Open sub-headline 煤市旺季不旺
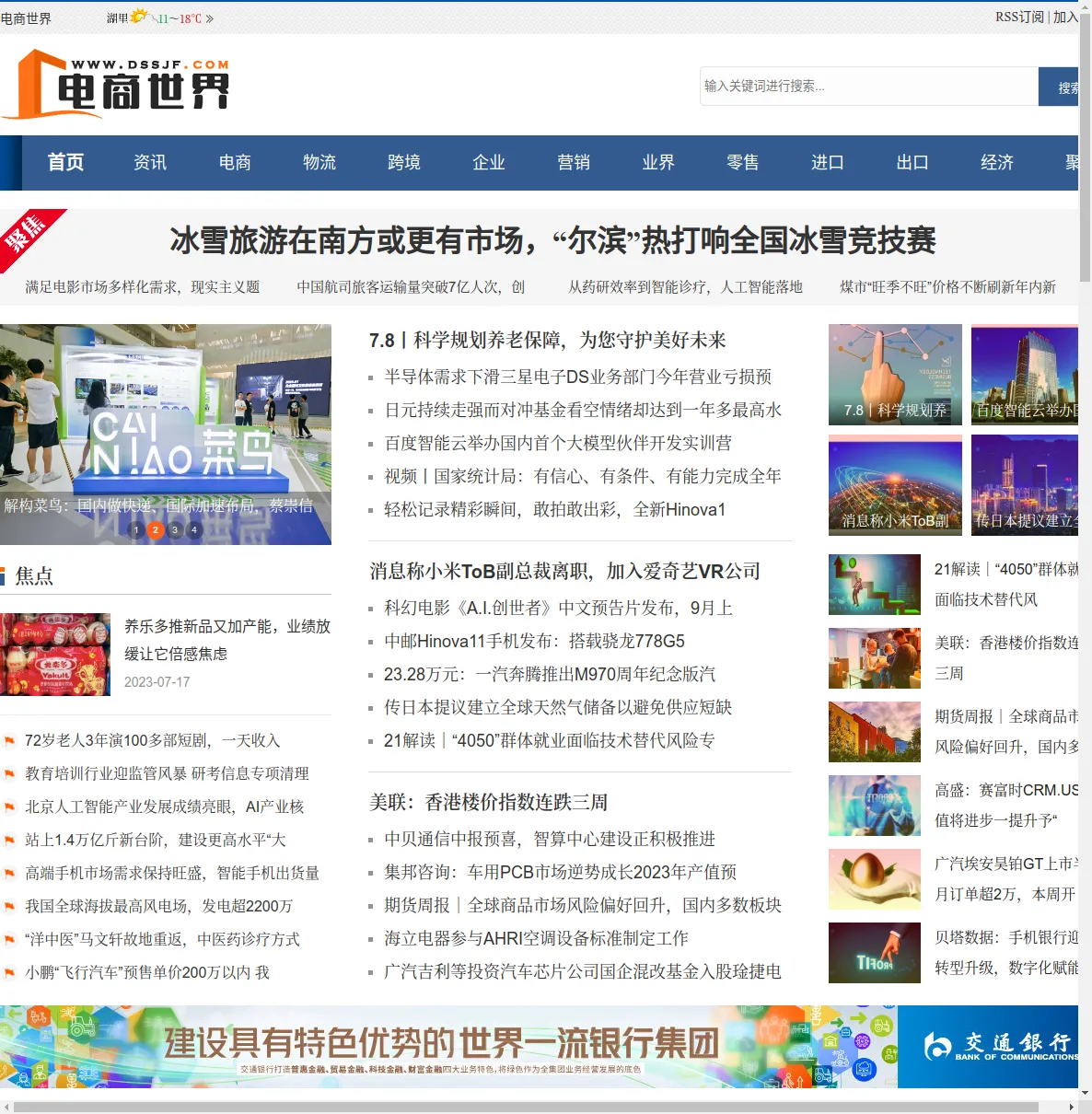This screenshot has height=1114, width=1092. point(947,287)
